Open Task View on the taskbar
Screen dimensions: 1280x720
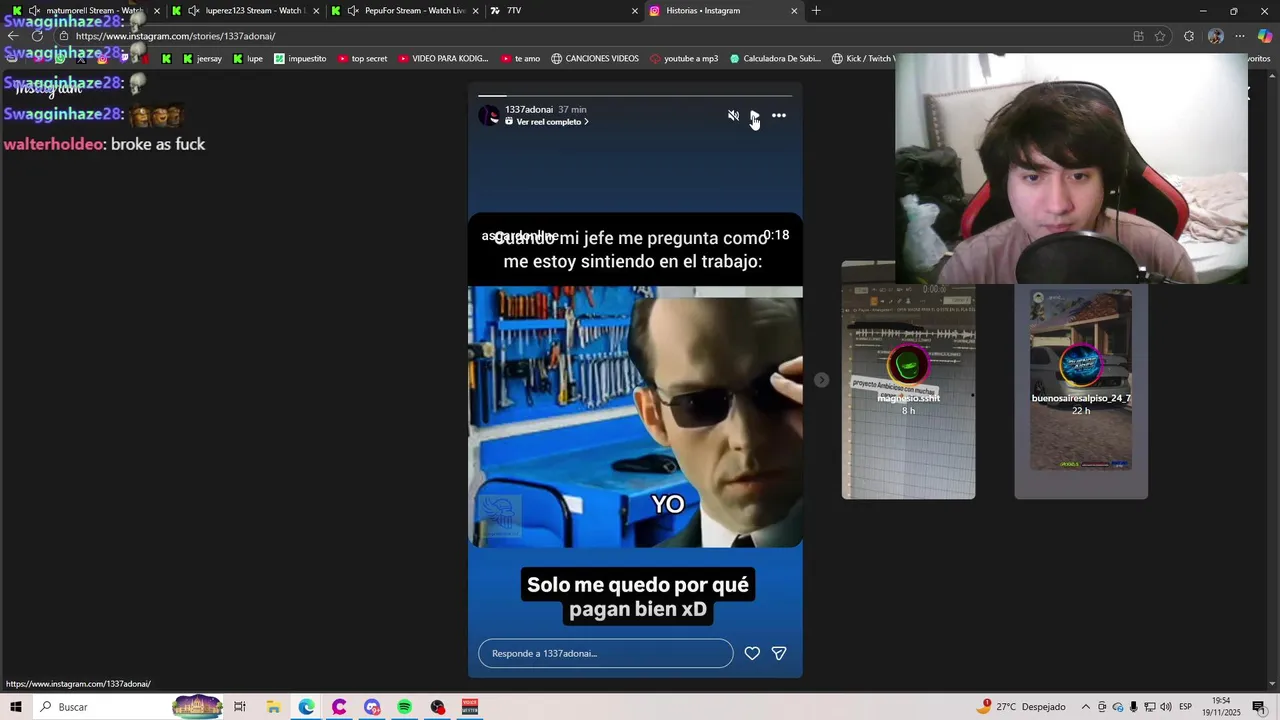pyautogui.click(x=240, y=707)
